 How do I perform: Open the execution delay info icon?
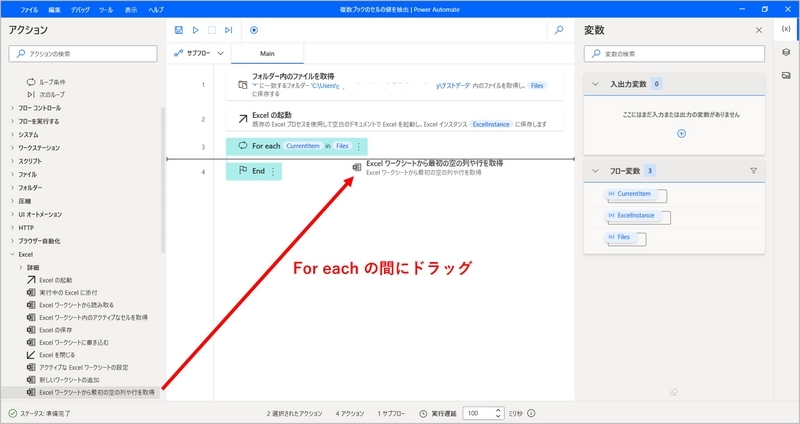click(x=531, y=413)
